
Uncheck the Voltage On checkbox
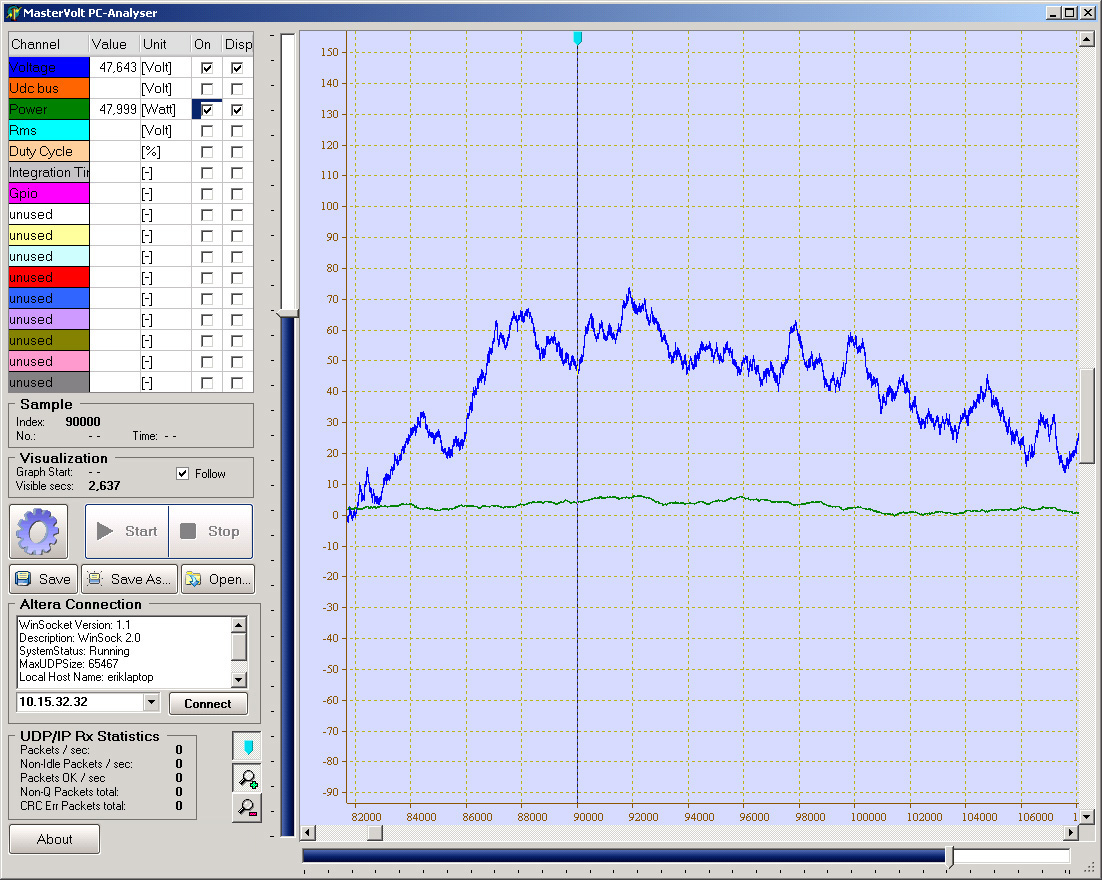(207, 68)
